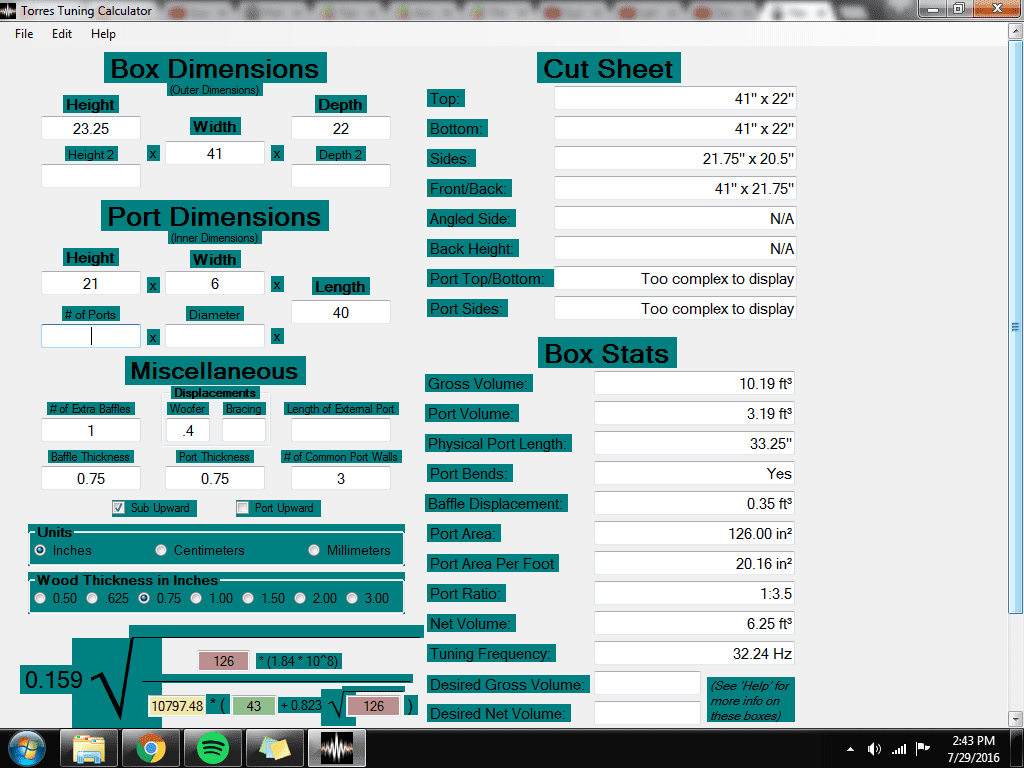Viewport: 1024px width, 768px height.
Task: Launch Chrome from the taskbar
Action: pyautogui.click(x=150, y=748)
